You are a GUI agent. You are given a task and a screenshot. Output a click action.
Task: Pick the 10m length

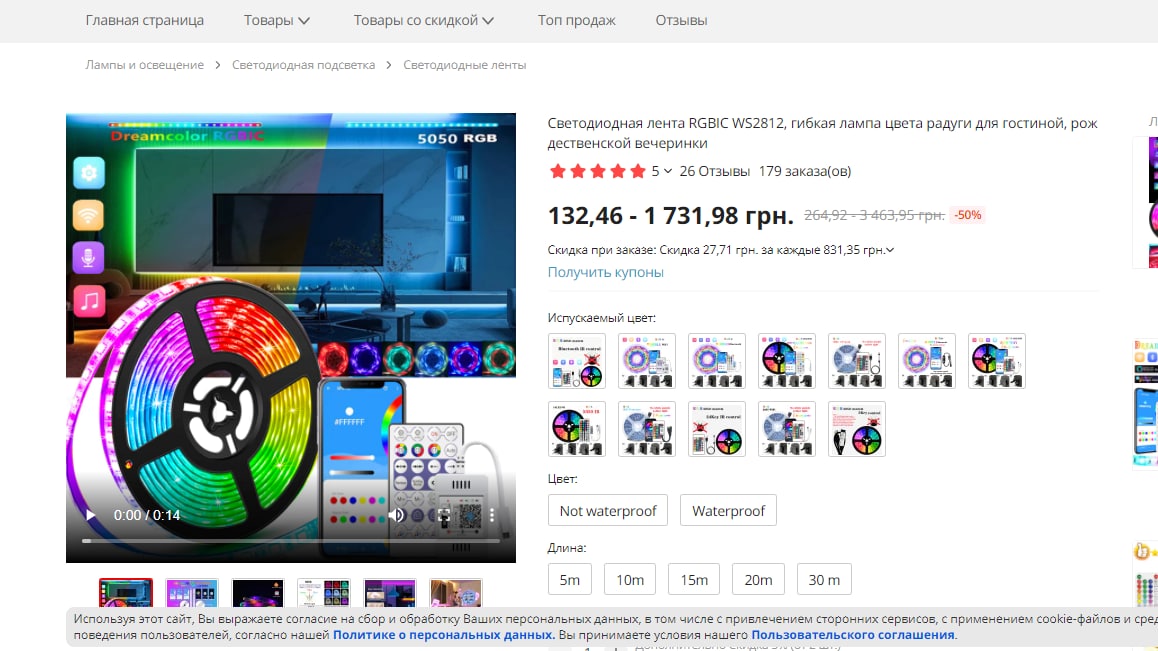(x=630, y=579)
